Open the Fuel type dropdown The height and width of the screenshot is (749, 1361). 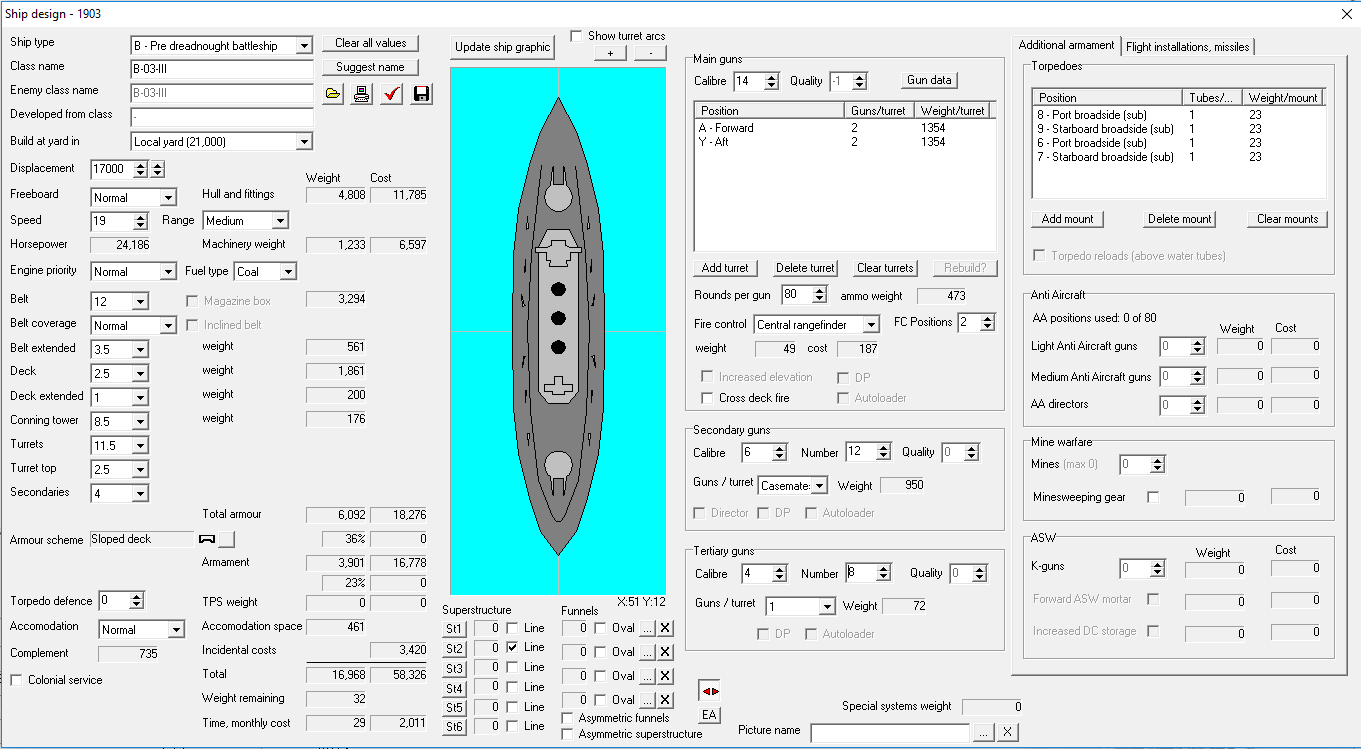click(x=288, y=272)
